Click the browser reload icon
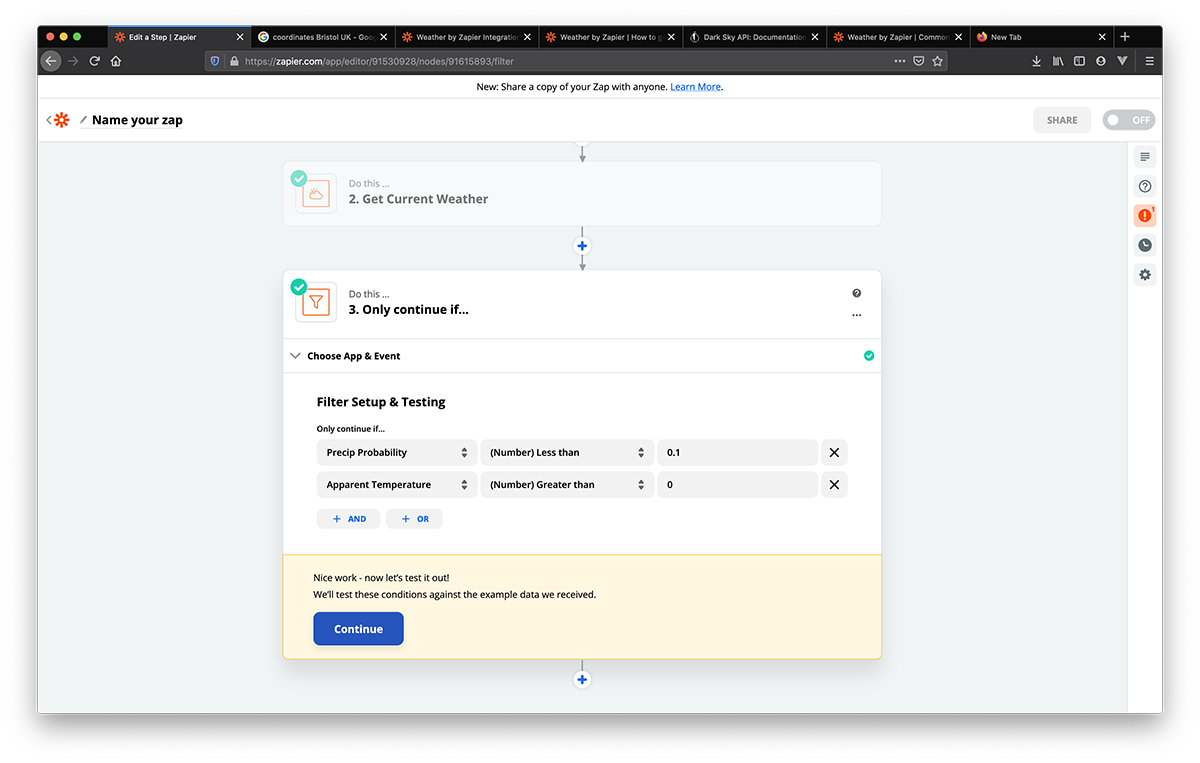1200x763 pixels. tap(95, 61)
